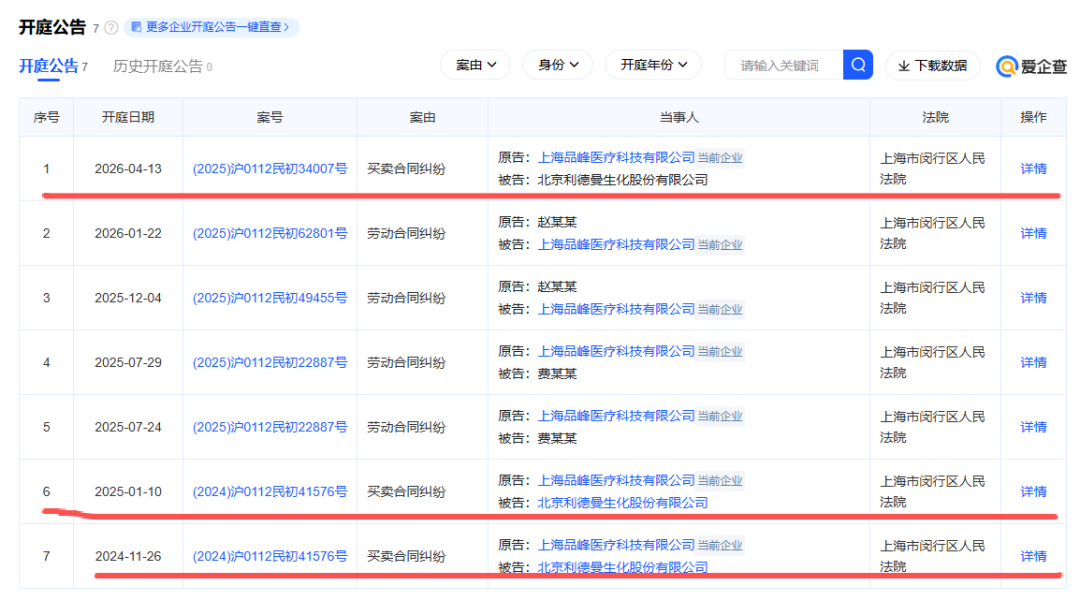This screenshot has height=615, width=1080.
Task: Click the 当前企业 tag on row 3 defendant
Action: pyautogui.click(x=719, y=309)
